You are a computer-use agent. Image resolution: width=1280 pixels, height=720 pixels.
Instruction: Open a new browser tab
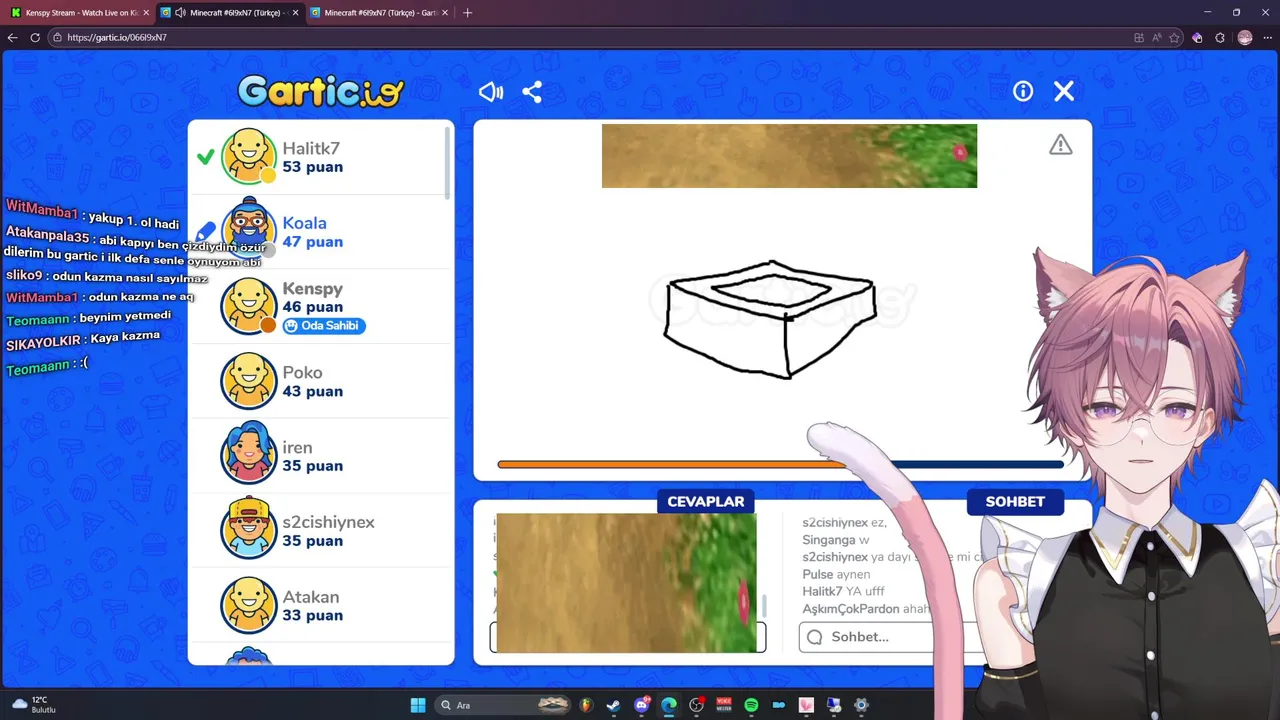pos(467,13)
